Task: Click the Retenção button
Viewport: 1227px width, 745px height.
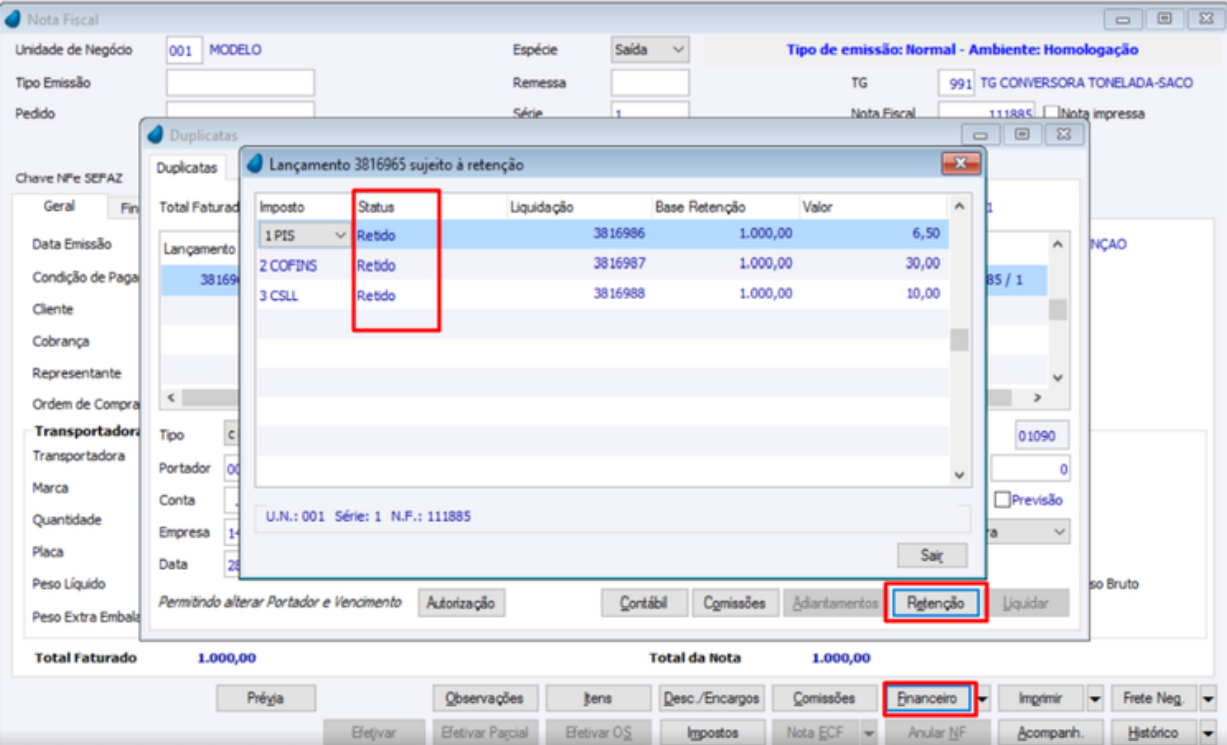Action: click(936, 603)
